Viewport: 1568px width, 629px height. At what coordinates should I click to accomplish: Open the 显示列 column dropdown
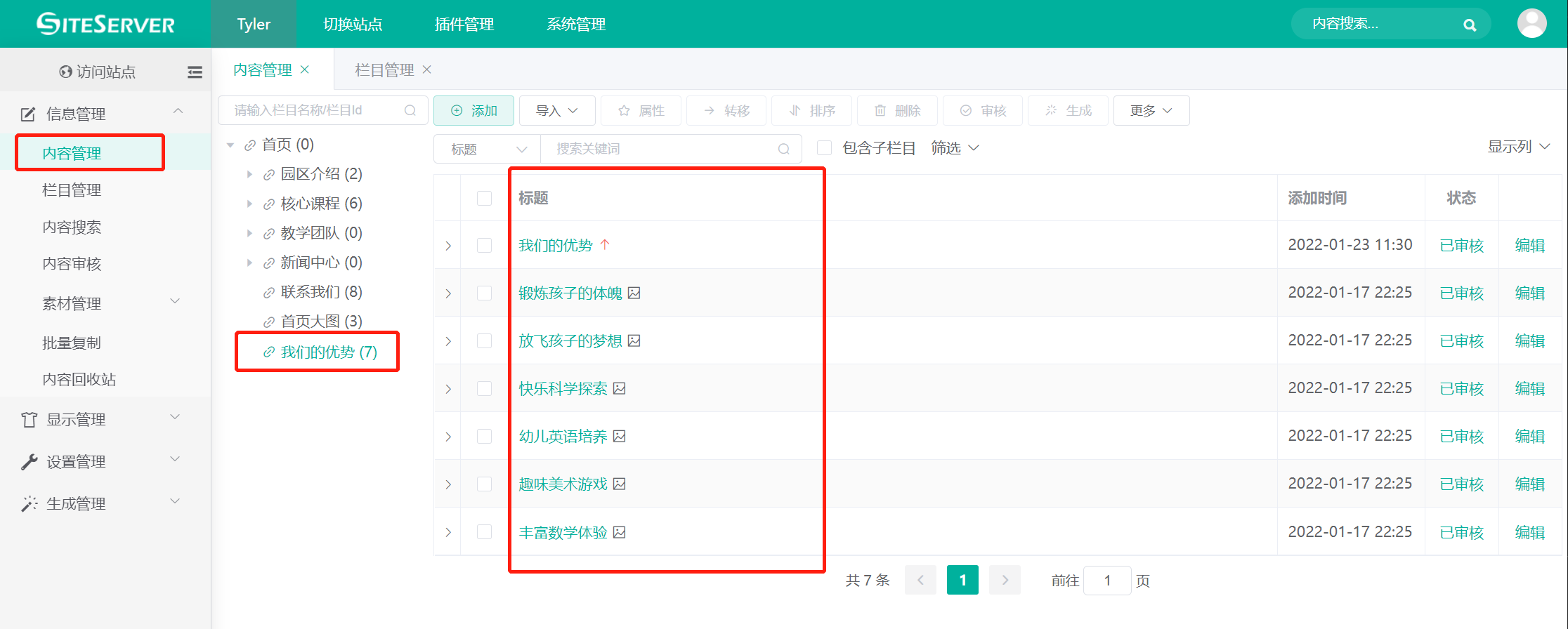pyautogui.click(x=1518, y=147)
